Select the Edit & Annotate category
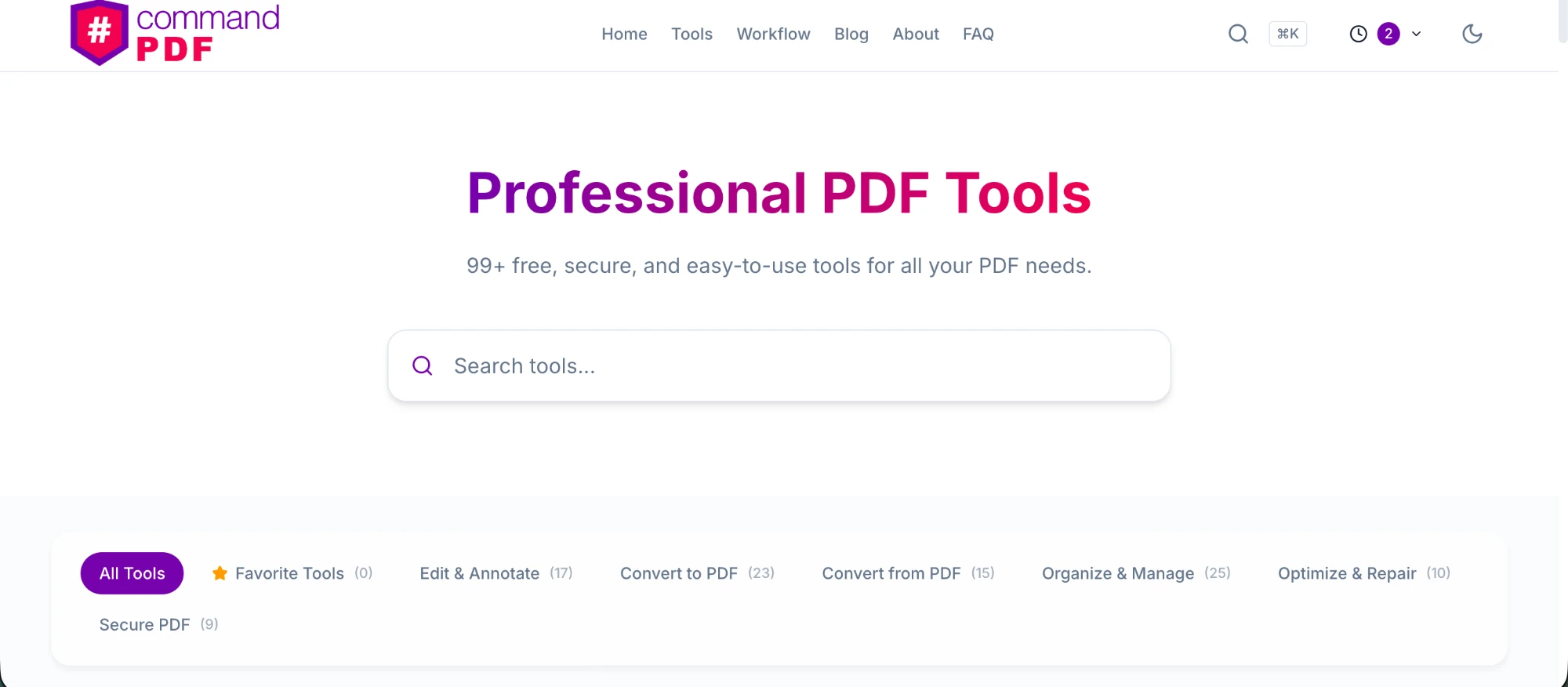Screen dimensions: 1568x687 tap(496, 573)
